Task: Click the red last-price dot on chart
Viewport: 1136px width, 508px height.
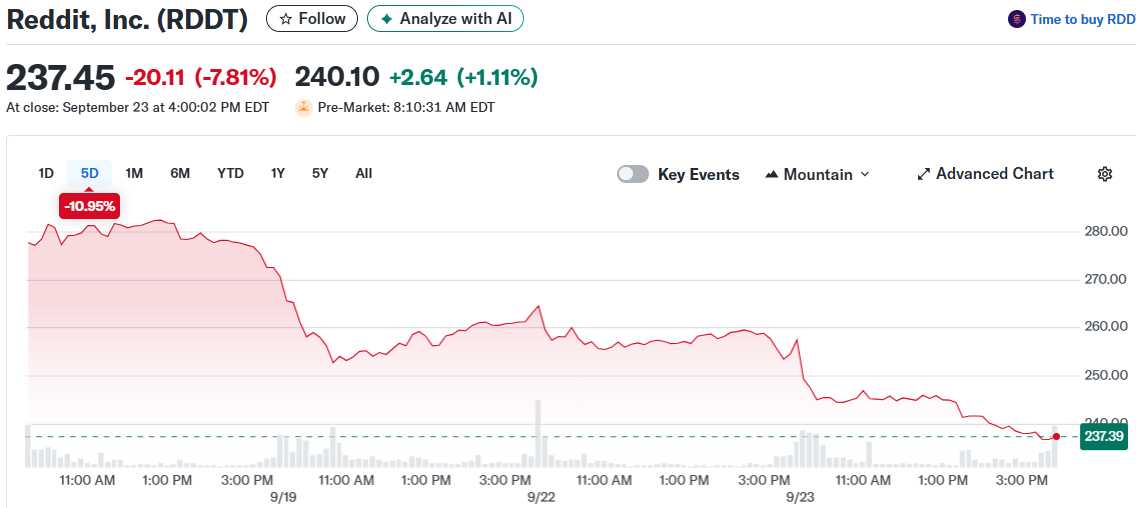Action: (x=1056, y=436)
